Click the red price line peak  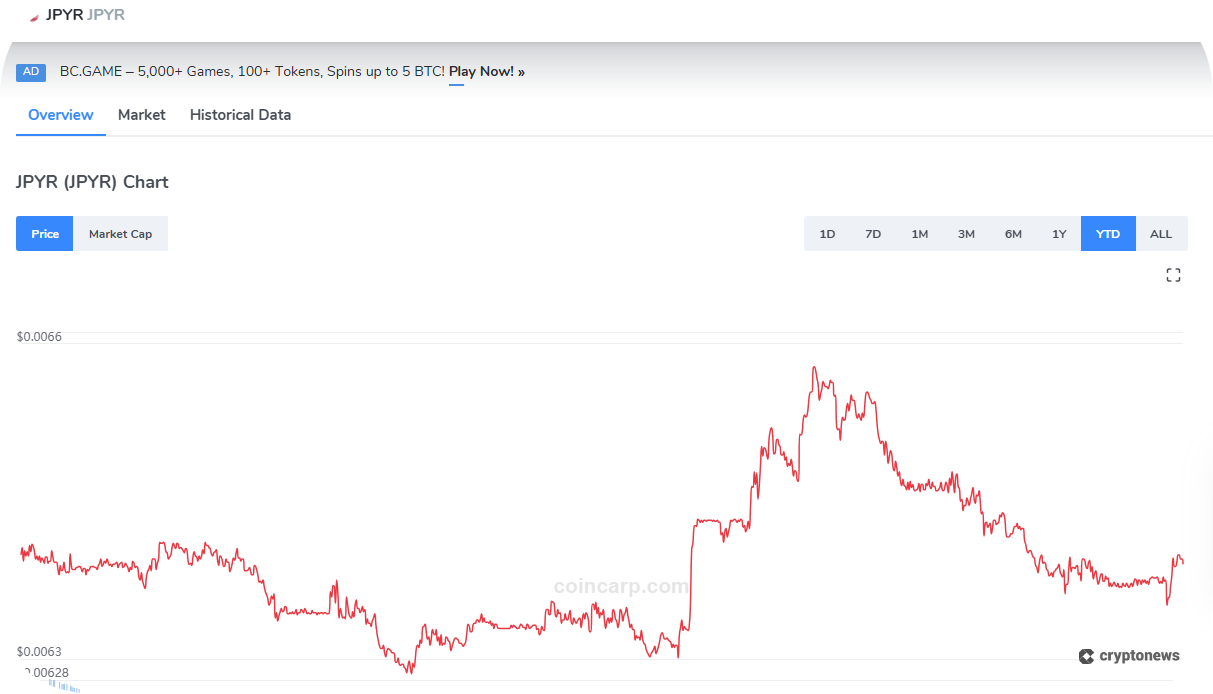(814, 368)
